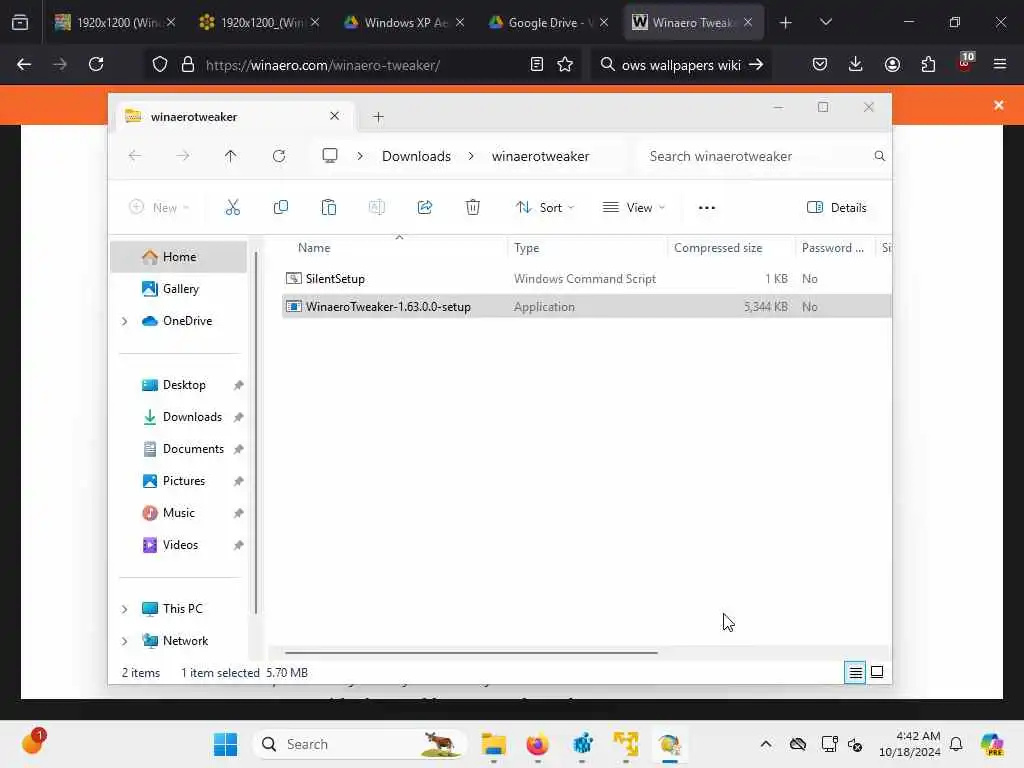Close the winaerotweaker Explorer tab
1024x768 pixels.
pos(334,116)
